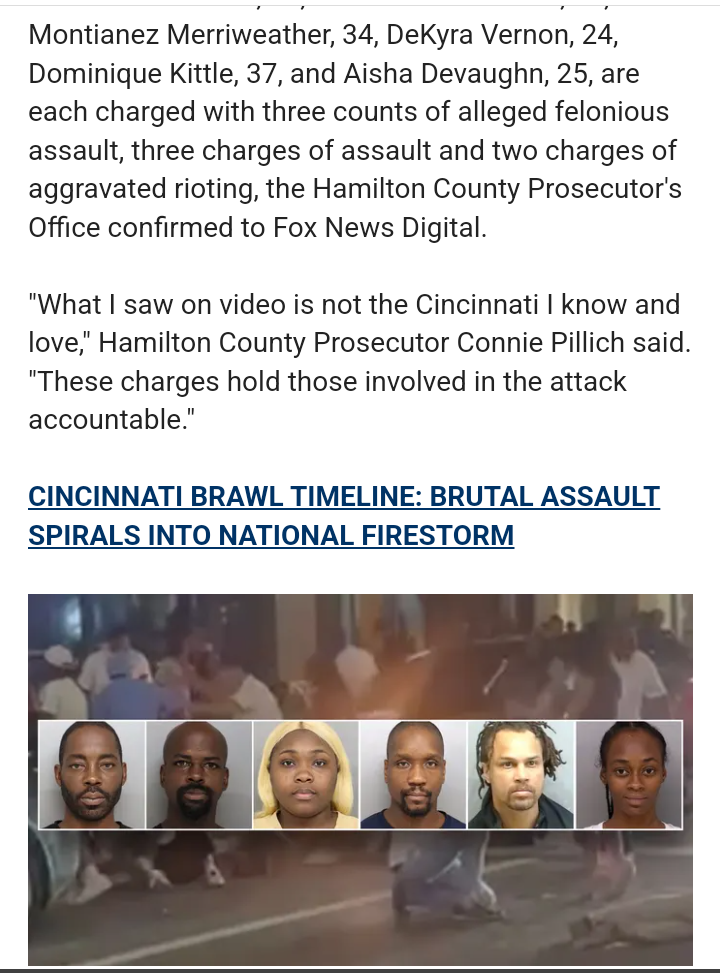Open the Cincinnati Brawl Timeline headline link

pos(344,515)
